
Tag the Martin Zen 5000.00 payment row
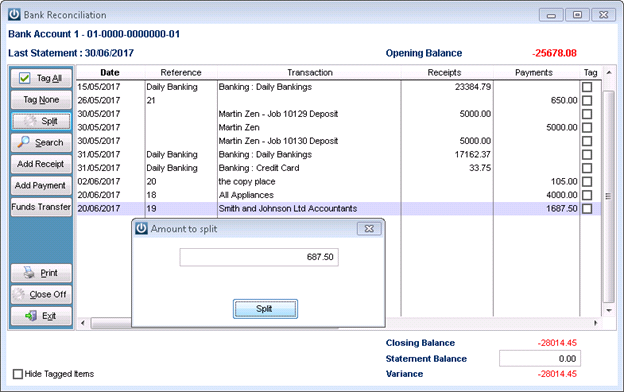(x=587, y=128)
